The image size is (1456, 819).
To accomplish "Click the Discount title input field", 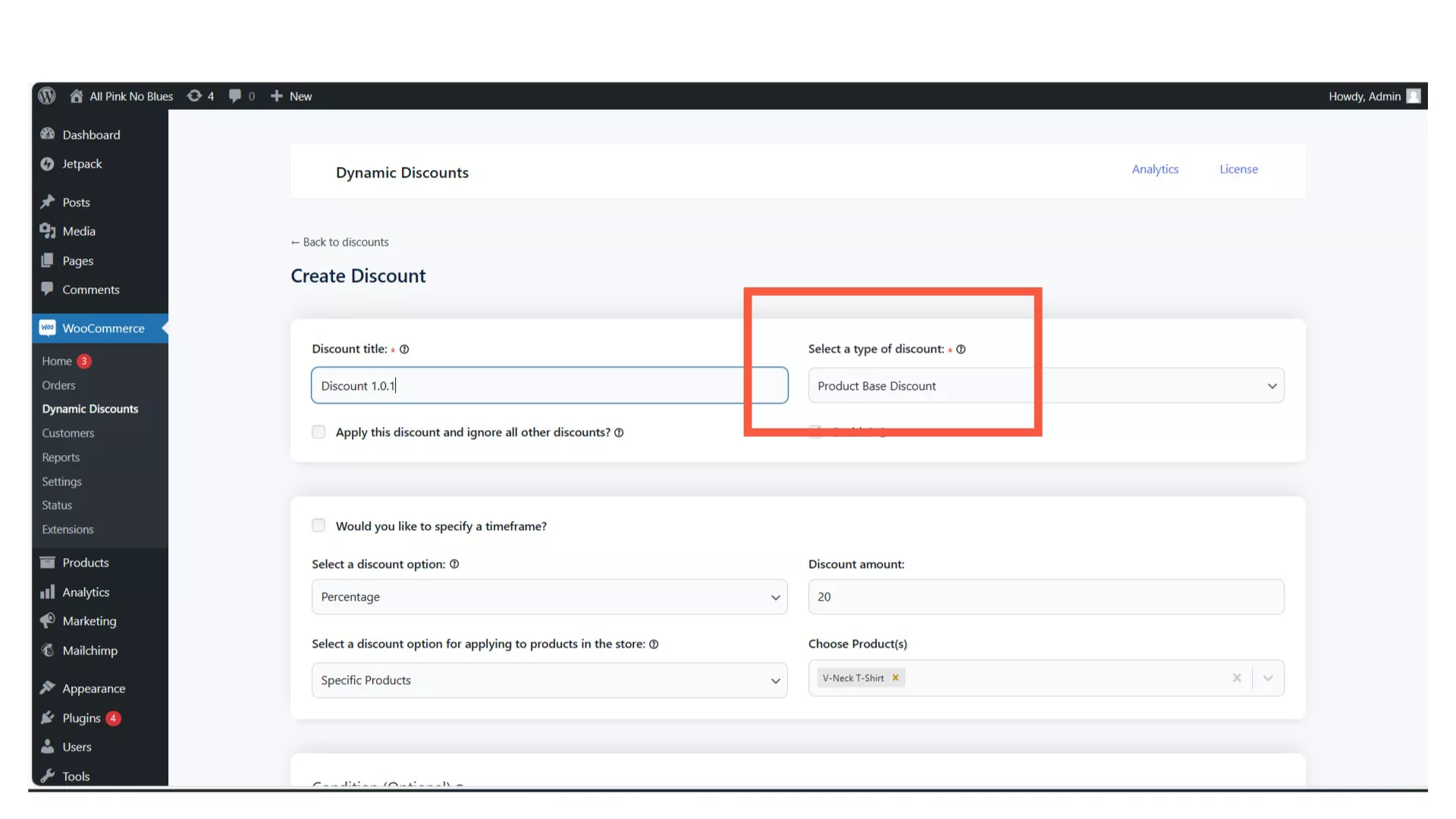I will (549, 385).
